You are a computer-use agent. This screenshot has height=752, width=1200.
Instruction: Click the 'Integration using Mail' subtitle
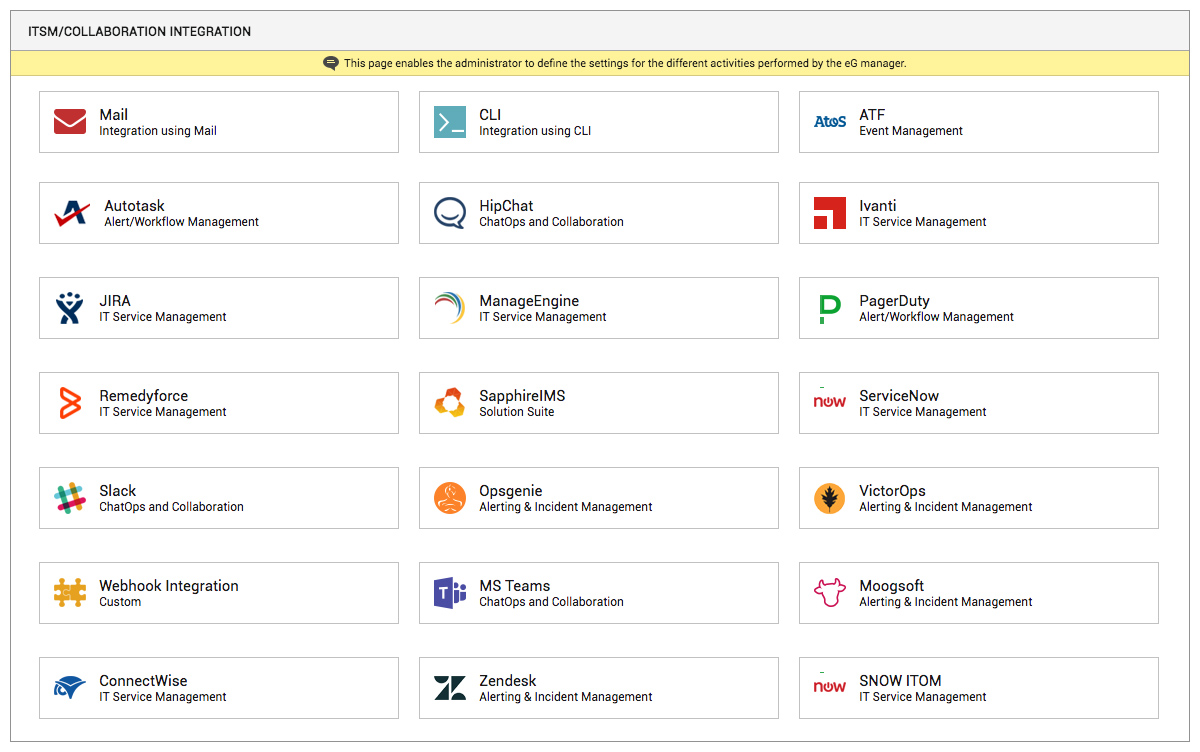pyautogui.click(x=158, y=131)
